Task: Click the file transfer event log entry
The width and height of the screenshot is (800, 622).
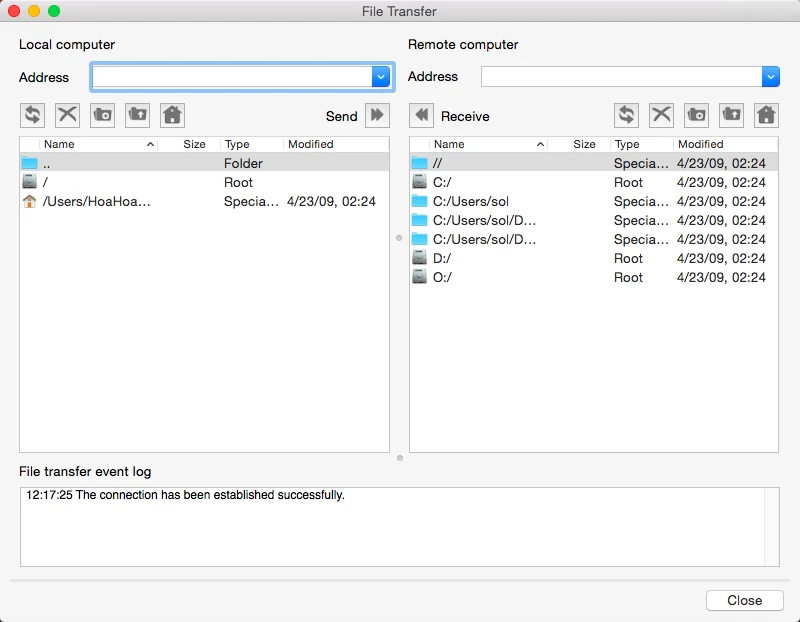Action: point(185,495)
